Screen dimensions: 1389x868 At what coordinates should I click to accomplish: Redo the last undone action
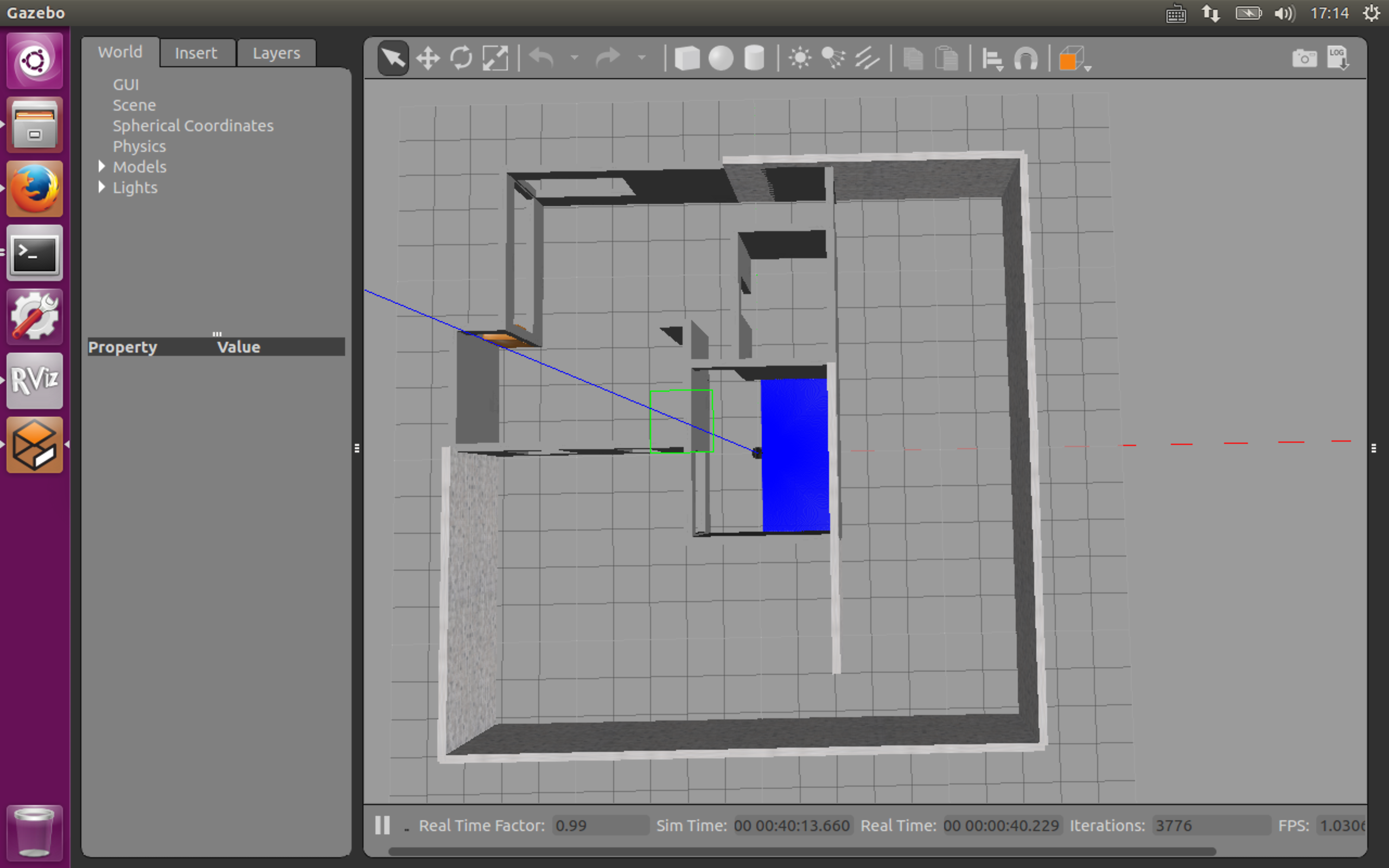point(608,58)
